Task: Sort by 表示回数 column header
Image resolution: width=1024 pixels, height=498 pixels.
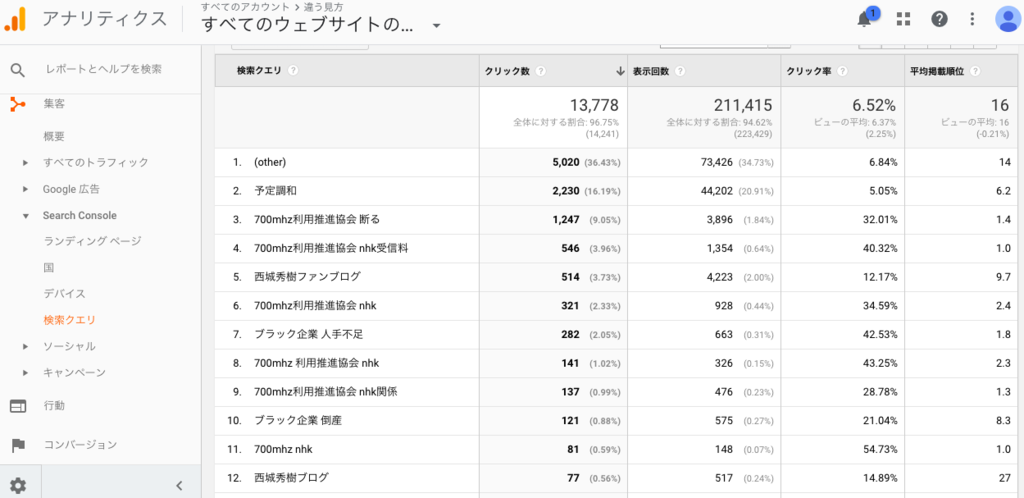Action: 651,71
